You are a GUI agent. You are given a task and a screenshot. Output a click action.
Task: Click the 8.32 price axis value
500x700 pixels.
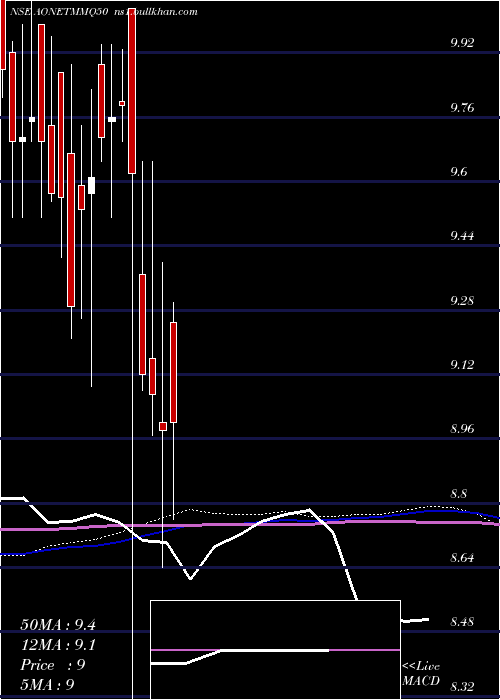click(x=462, y=686)
